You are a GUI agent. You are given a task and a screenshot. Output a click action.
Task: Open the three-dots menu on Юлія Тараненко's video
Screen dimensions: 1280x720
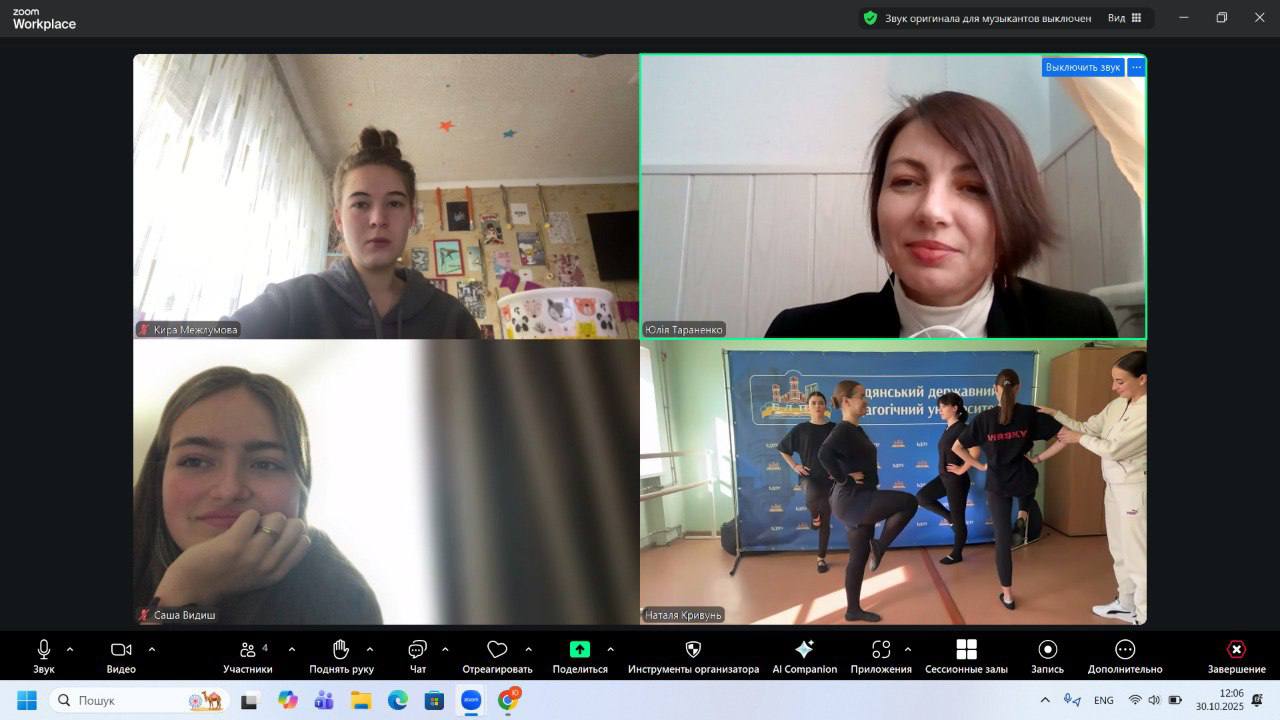click(1136, 67)
